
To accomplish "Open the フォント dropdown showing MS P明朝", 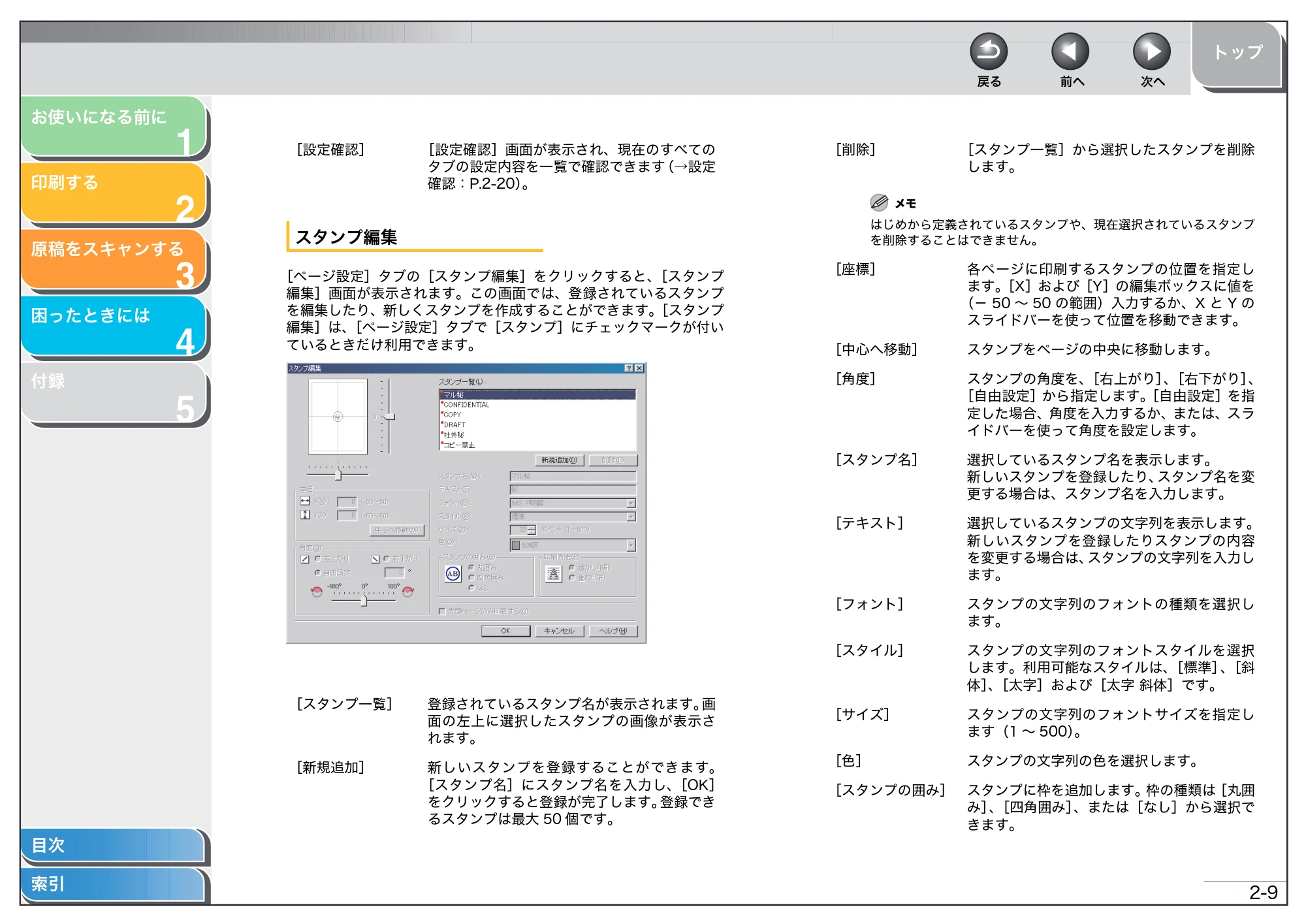I will 573,503.
